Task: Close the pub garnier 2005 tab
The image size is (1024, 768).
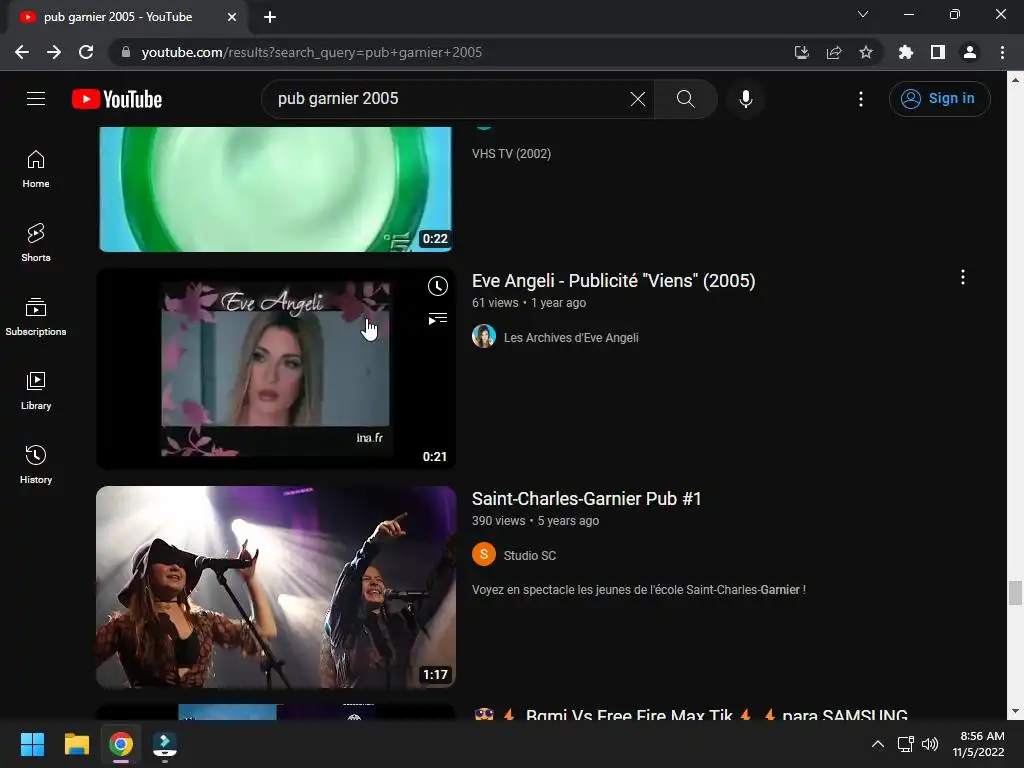Action: click(x=232, y=17)
